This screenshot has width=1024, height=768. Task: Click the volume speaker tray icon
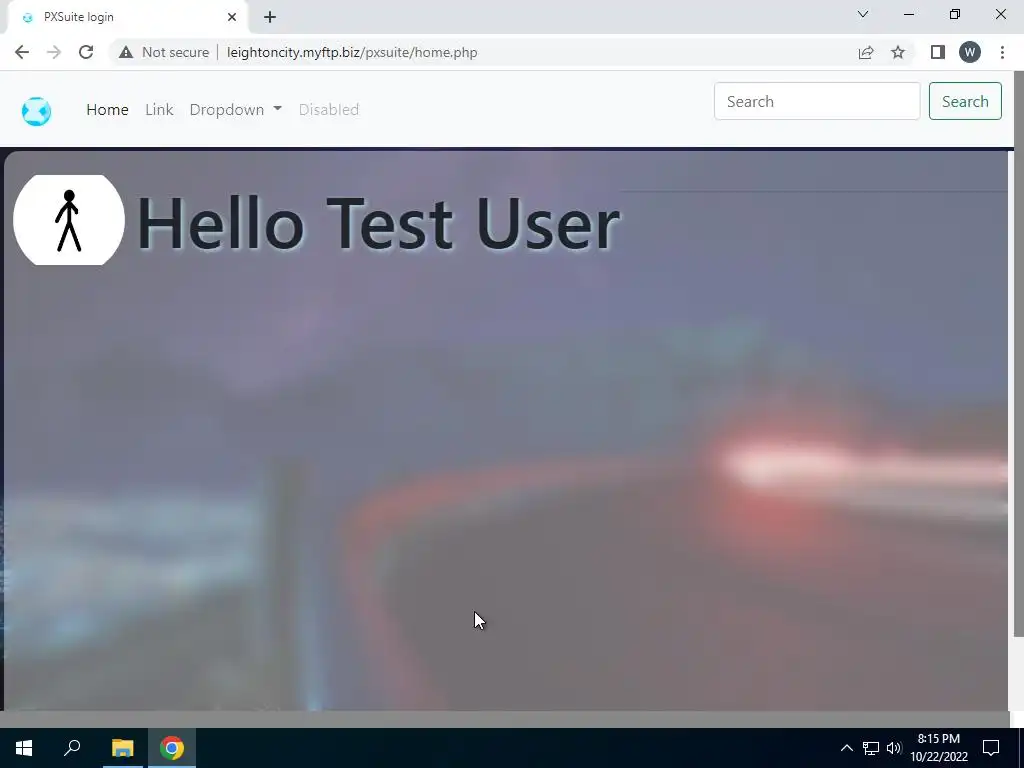894,748
